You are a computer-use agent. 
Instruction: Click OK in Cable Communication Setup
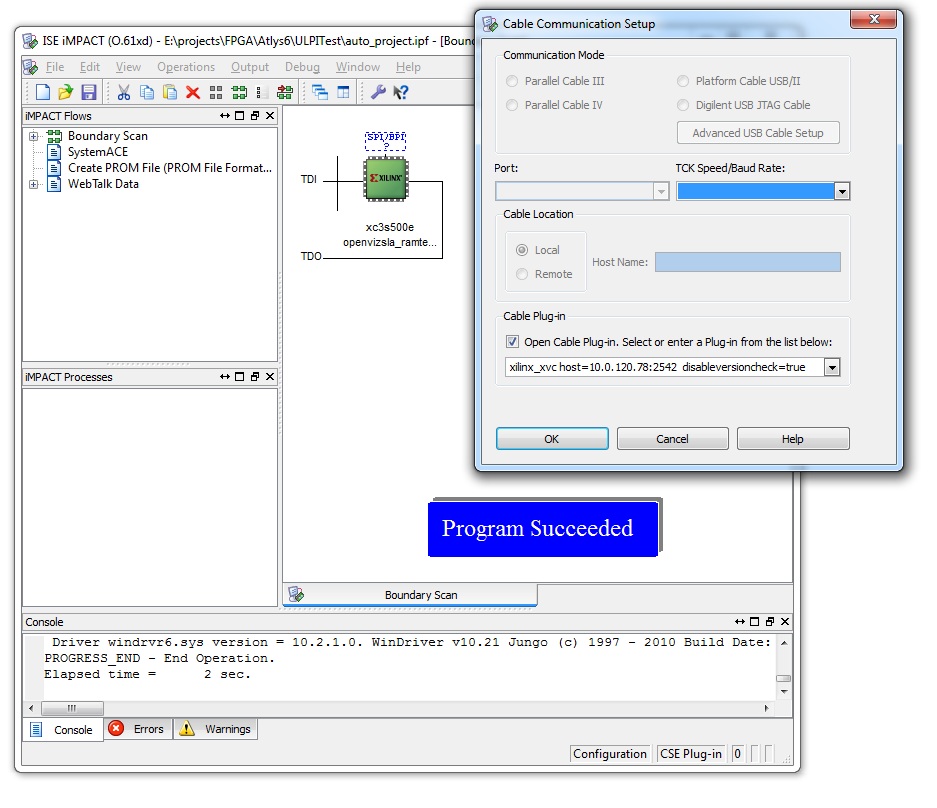(552, 439)
